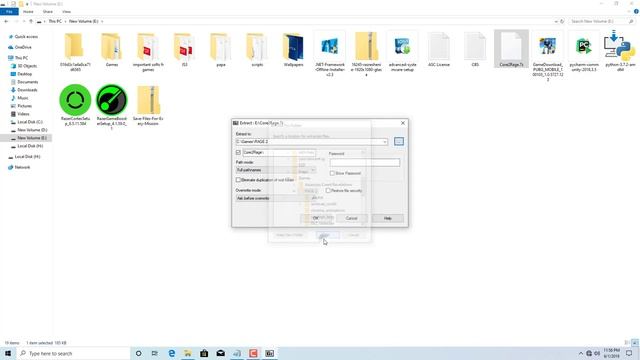Select Quick access in the navigation pane
This screenshot has width=640, height=360.
point(26,37)
